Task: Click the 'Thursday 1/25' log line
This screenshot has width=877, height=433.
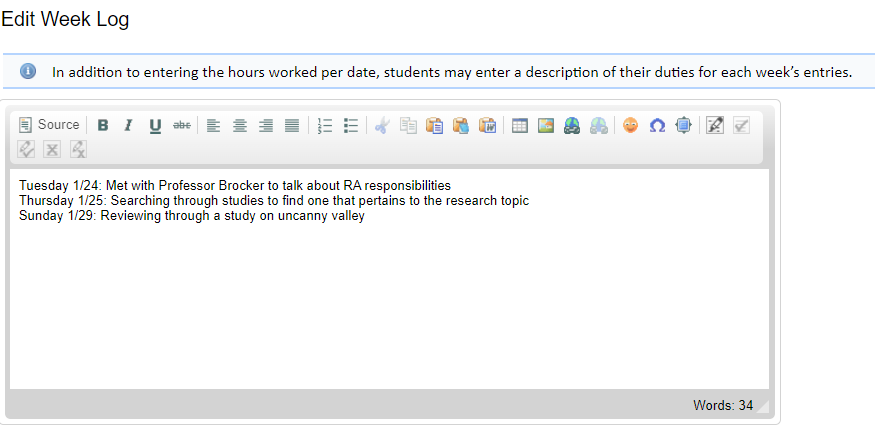Action: click(x=274, y=200)
